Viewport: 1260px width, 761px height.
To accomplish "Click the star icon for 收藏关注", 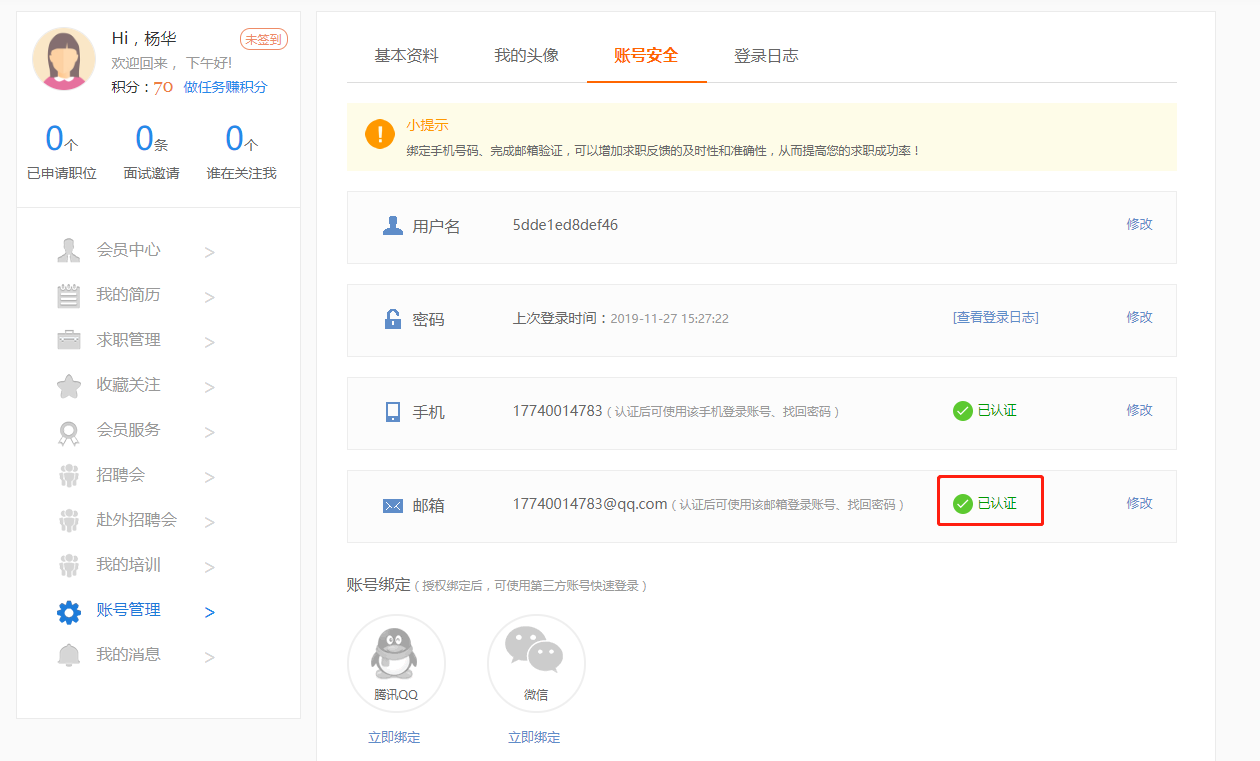I will point(68,386).
